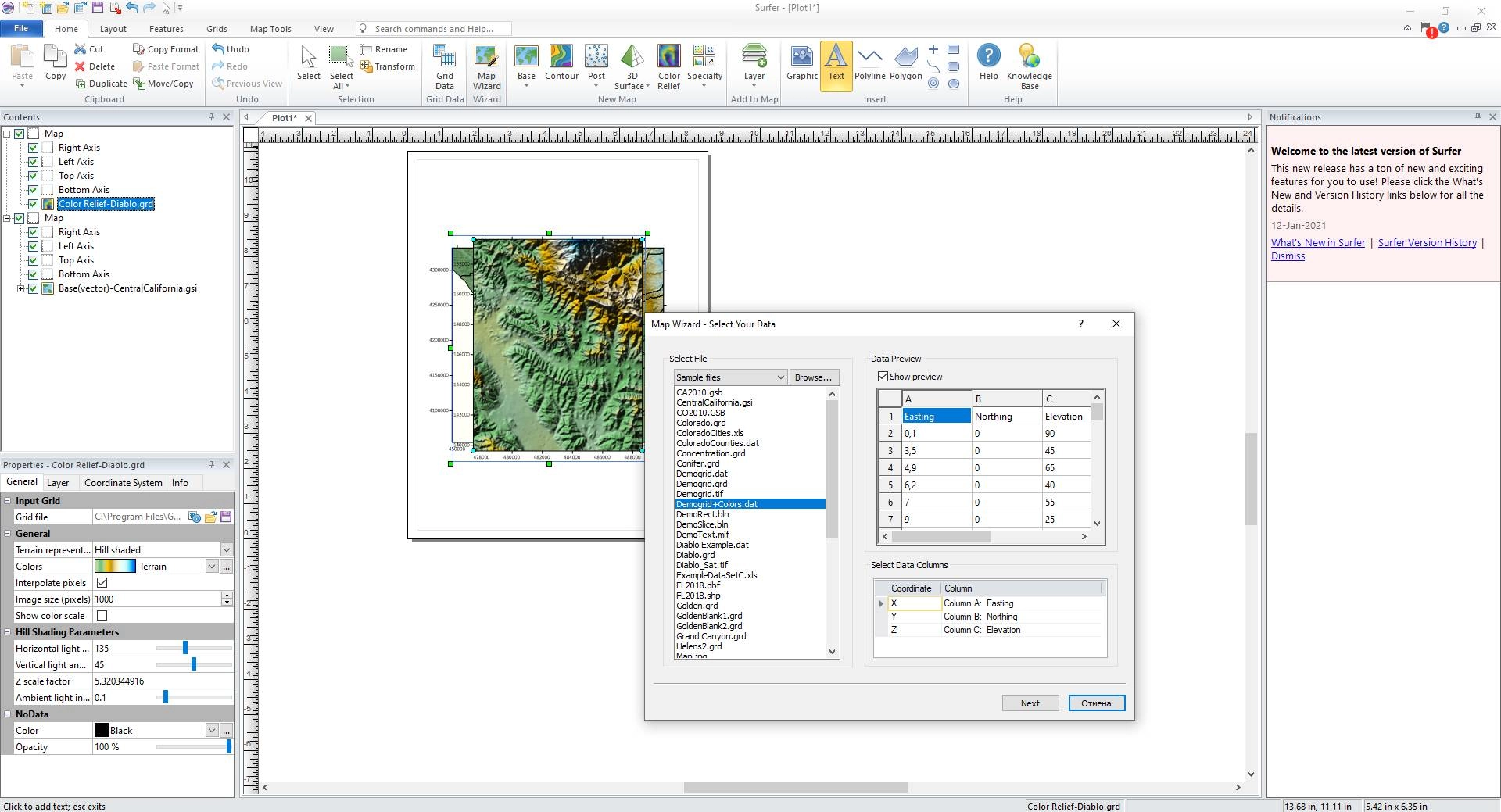
Task: Open the File menu
Action: pyautogui.click(x=21, y=28)
